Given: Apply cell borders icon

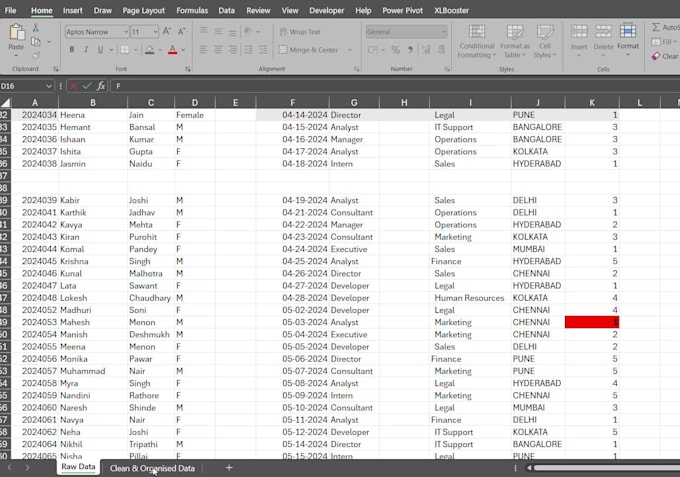Looking at the screenshot, I should tap(124, 49).
